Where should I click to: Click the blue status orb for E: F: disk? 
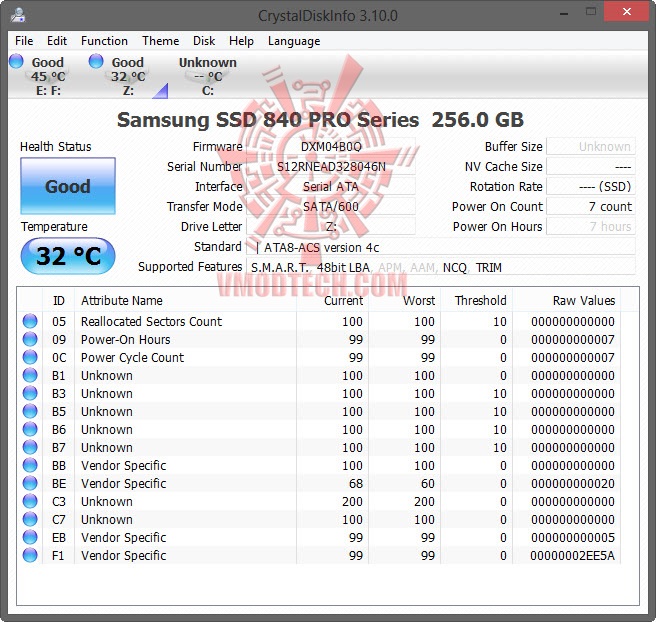pyautogui.click(x=16, y=61)
